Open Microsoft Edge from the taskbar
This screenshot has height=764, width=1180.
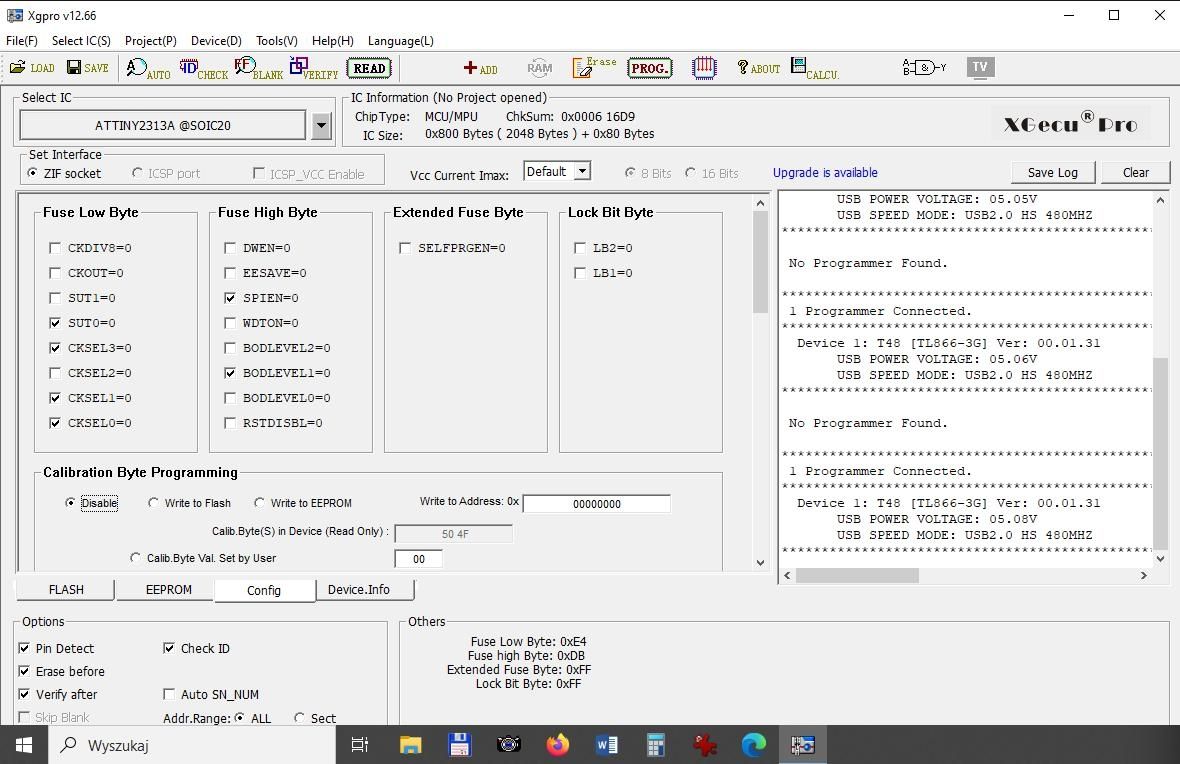[753, 745]
